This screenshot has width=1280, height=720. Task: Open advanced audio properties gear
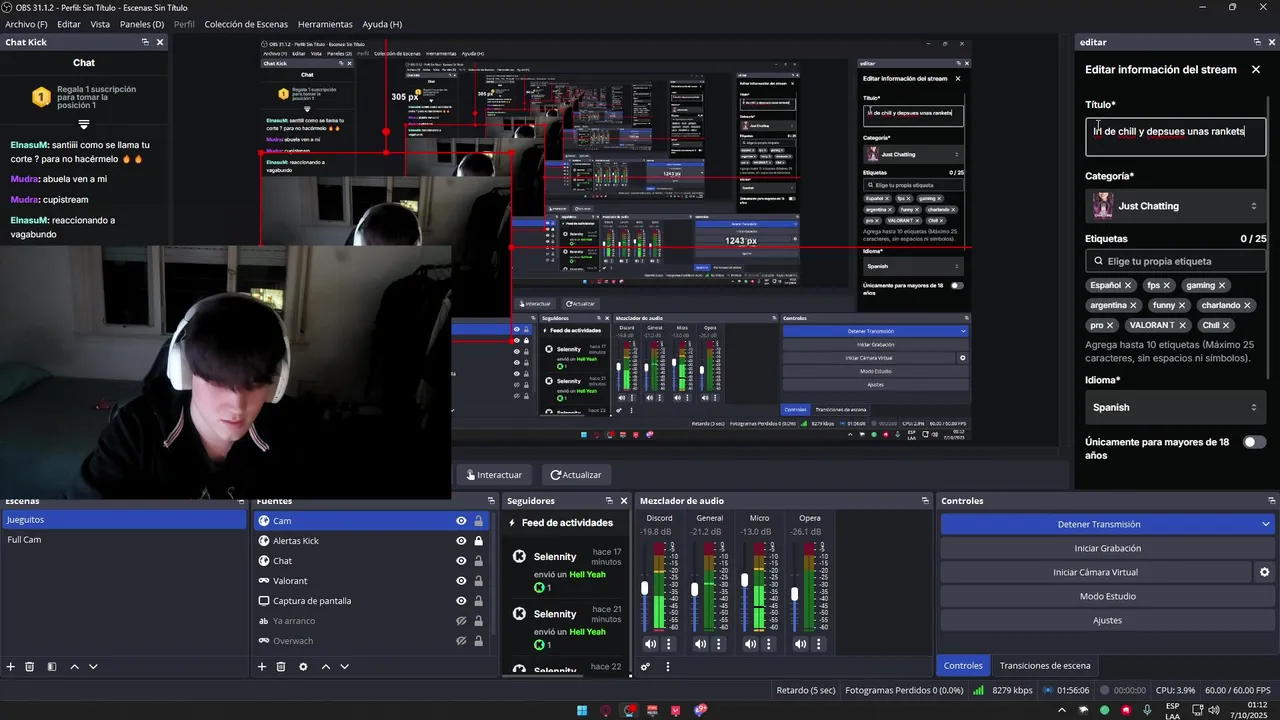[x=646, y=667]
